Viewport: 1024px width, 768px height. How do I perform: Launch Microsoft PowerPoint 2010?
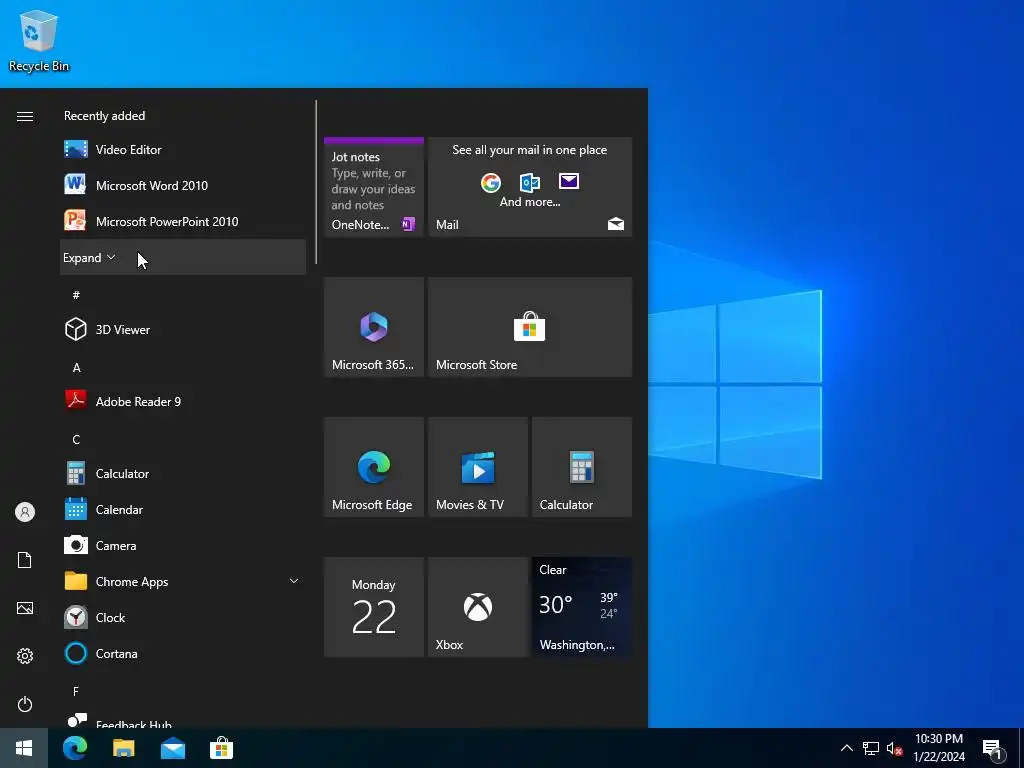tap(183, 221)
